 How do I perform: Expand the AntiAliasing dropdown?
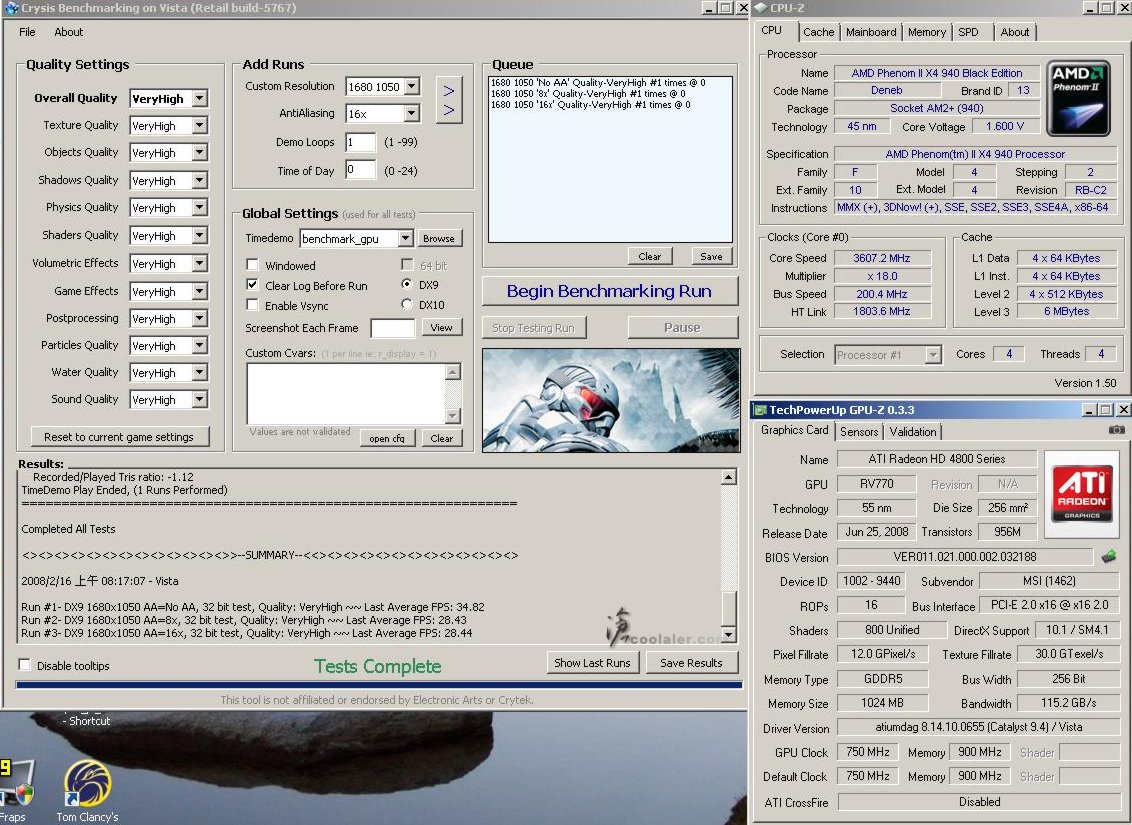[412, 113]
